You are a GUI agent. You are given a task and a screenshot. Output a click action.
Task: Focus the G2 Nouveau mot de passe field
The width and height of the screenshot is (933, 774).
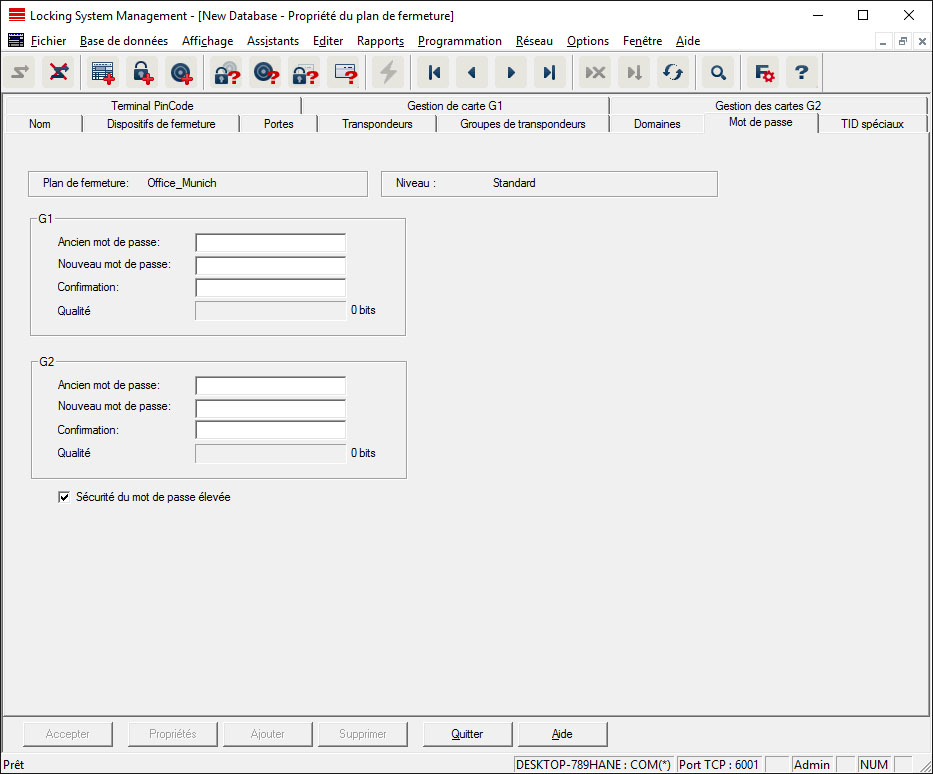270,408
